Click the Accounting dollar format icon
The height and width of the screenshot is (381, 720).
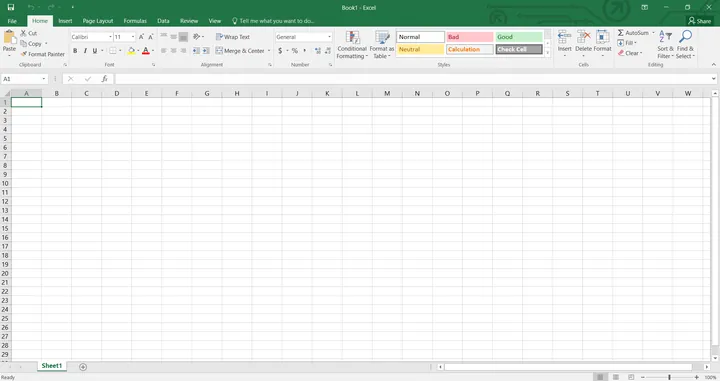coord(280,50)
